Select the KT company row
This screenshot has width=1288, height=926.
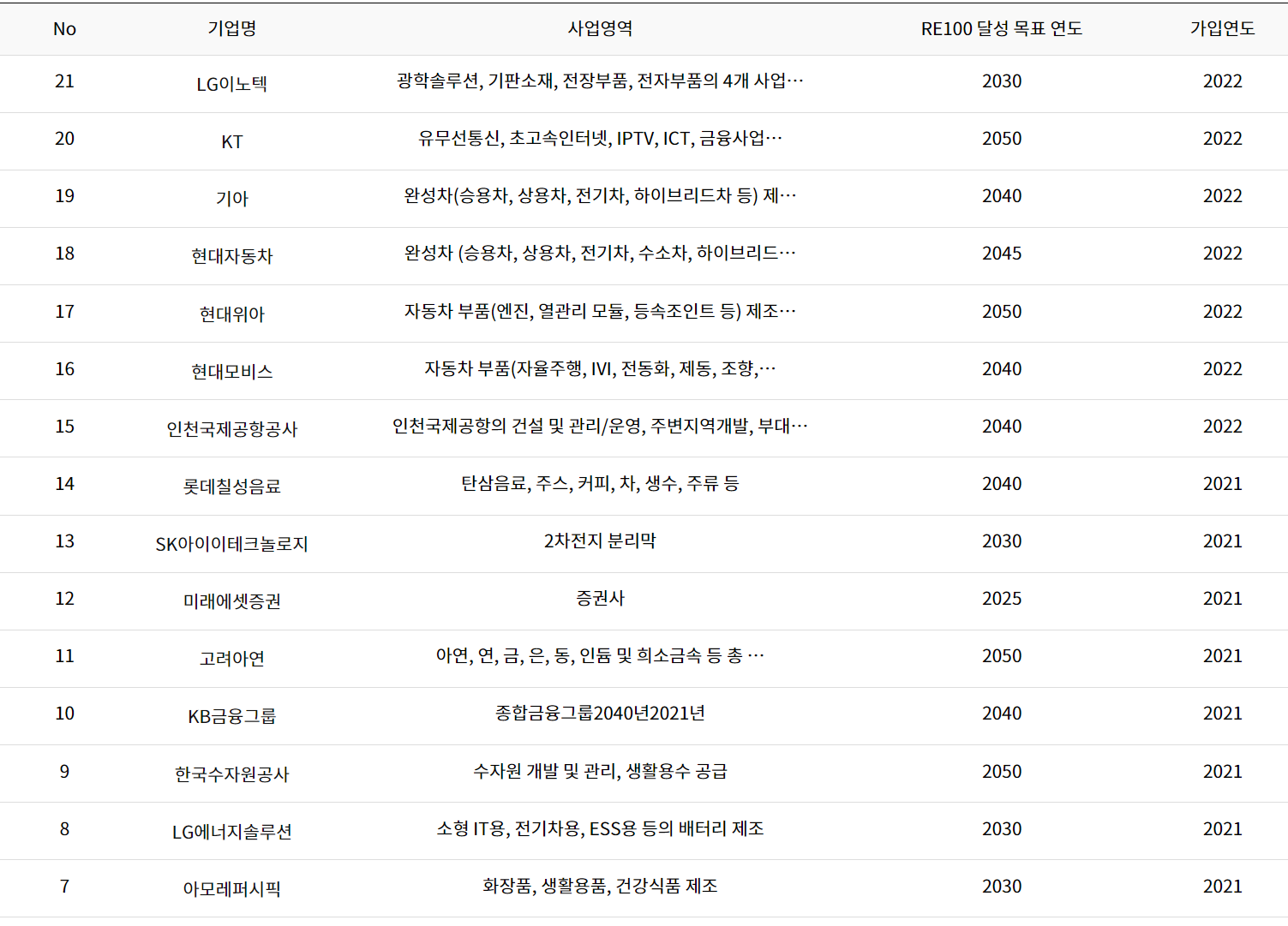[x=644, y=141]
